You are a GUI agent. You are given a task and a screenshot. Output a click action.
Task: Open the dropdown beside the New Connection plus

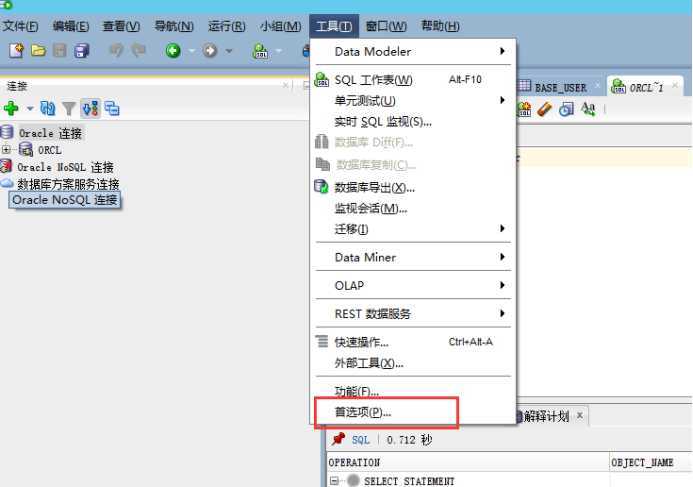pos(30,108)
